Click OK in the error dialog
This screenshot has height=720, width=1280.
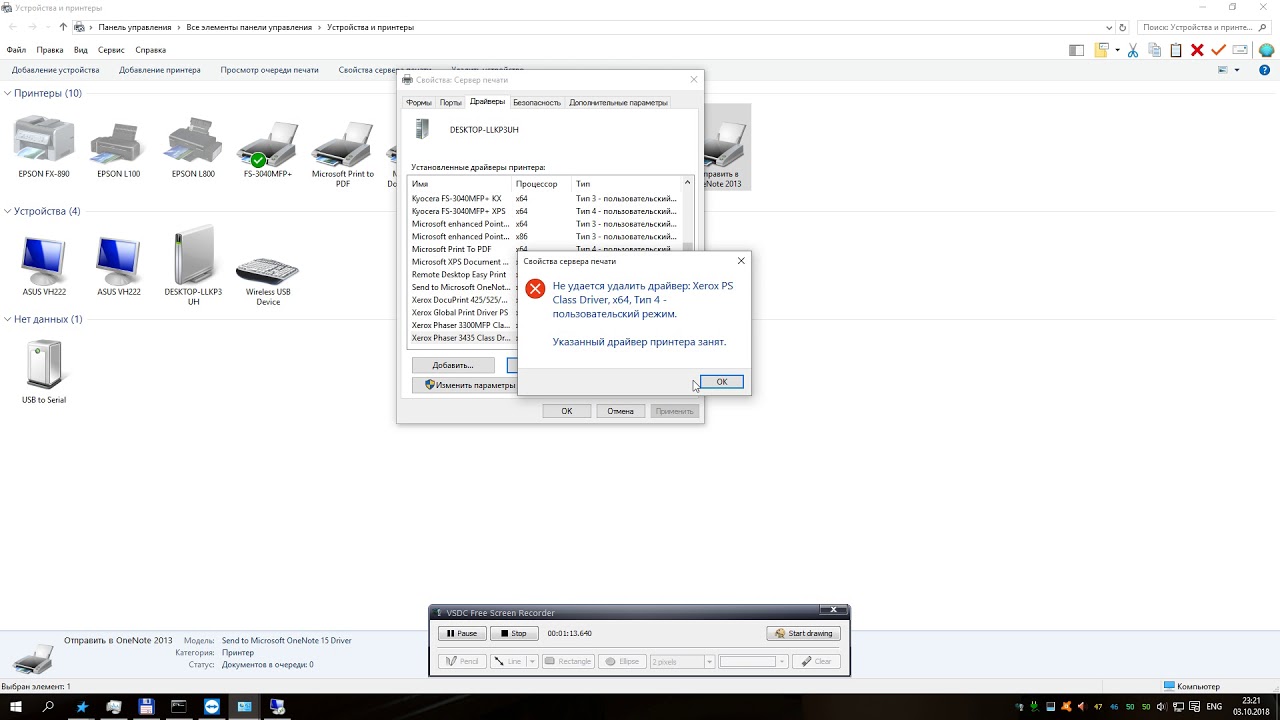(721, 382)
